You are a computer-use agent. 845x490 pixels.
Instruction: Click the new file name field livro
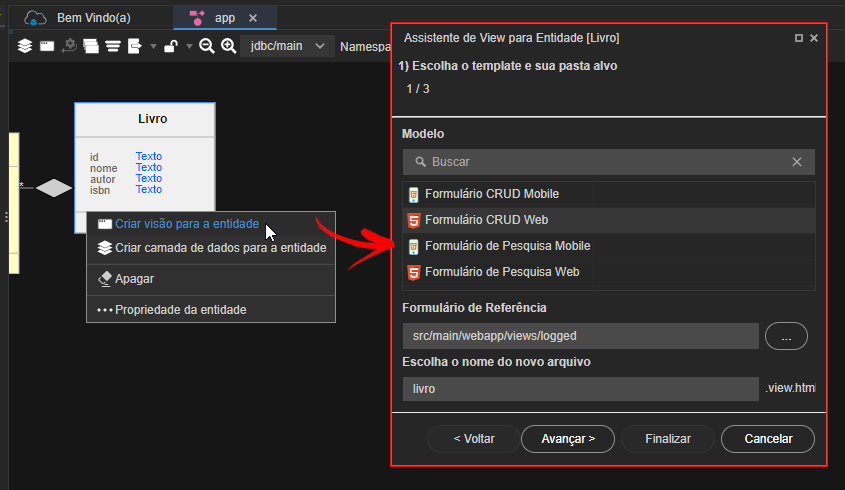(x=580, y=389)
